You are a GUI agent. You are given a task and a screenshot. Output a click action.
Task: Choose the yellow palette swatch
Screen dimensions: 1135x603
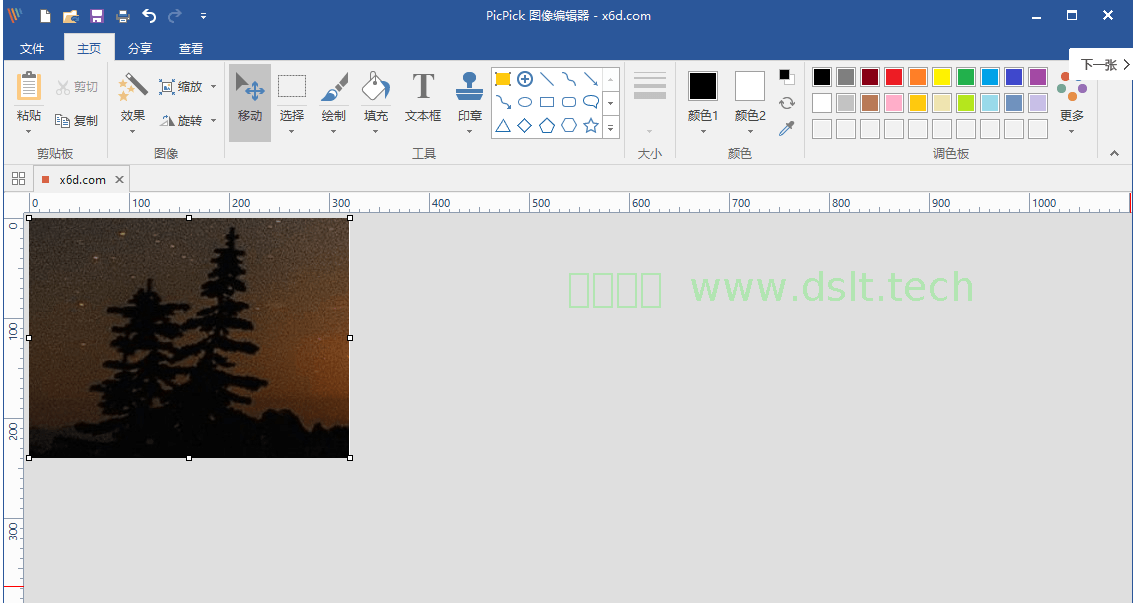942,77
